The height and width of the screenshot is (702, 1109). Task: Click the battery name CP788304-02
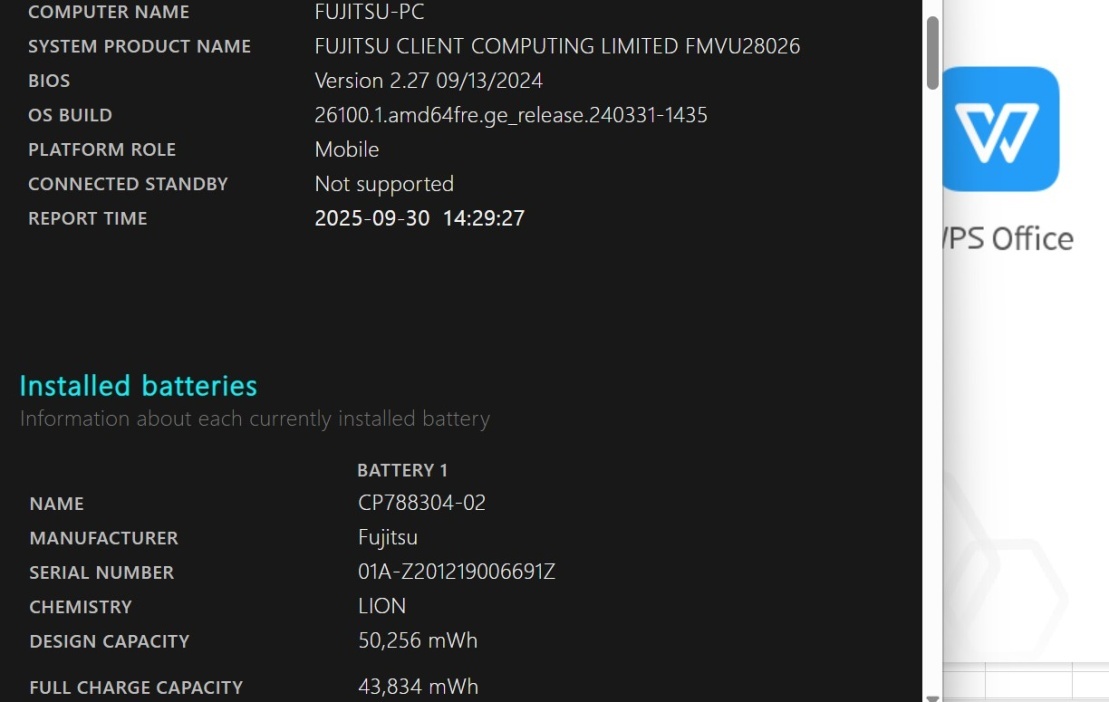(421, 503)
